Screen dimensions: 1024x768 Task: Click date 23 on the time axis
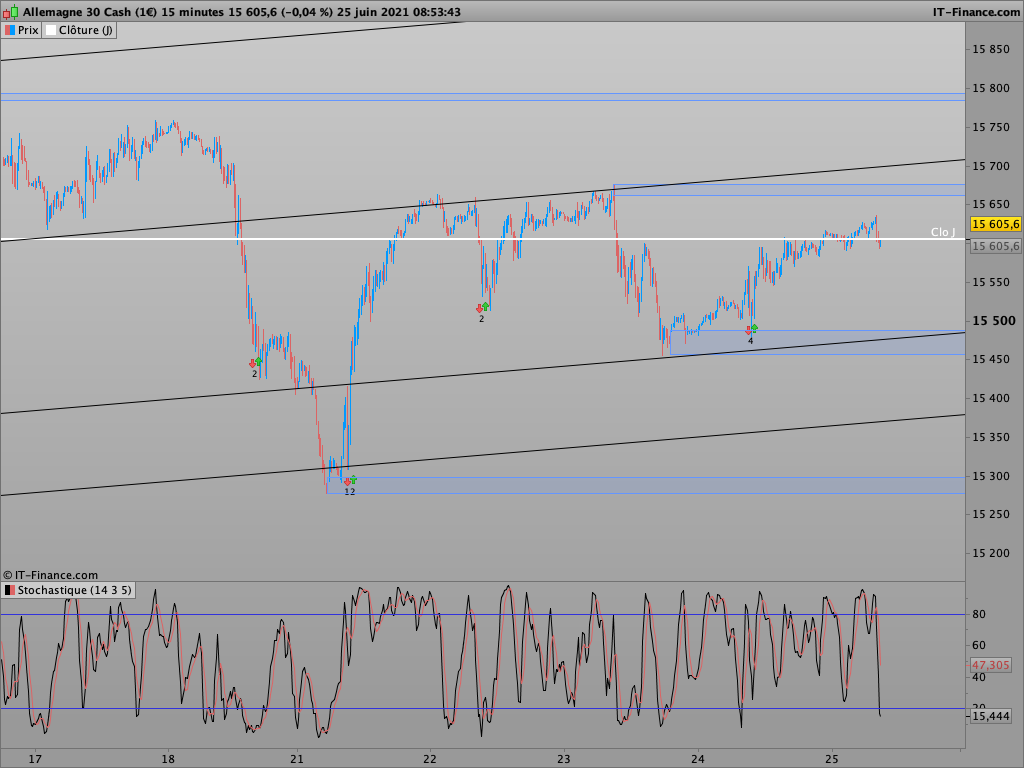point(564,759)
